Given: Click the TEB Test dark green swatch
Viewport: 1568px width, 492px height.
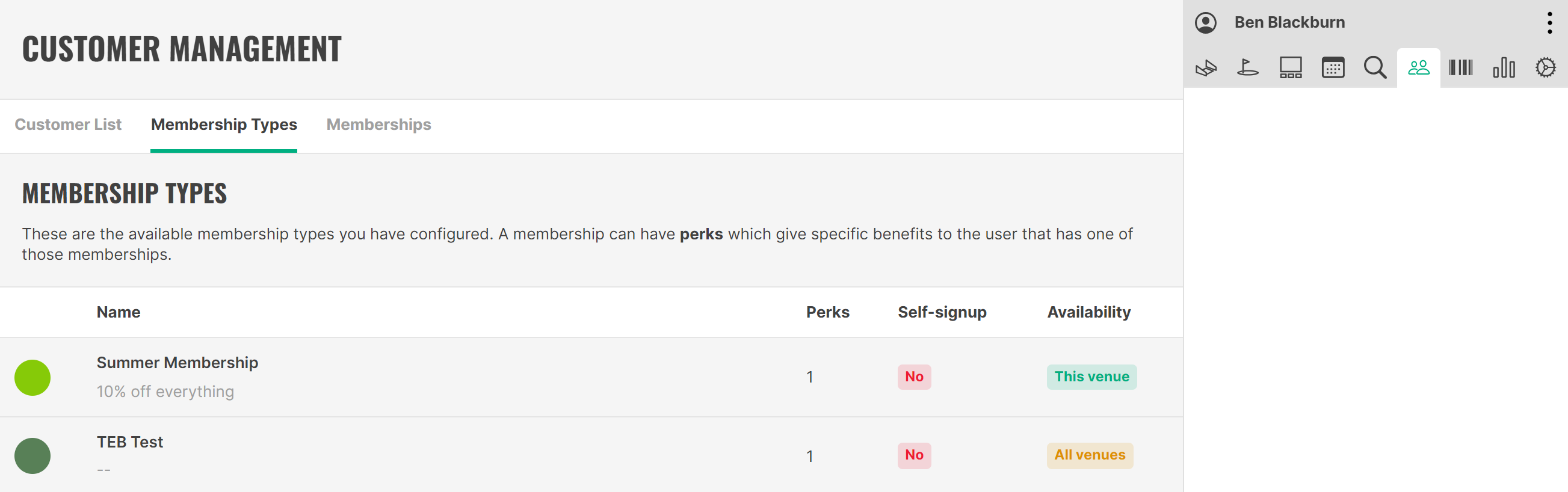Looking at the screenshot, I should click(x=32, y=455).
